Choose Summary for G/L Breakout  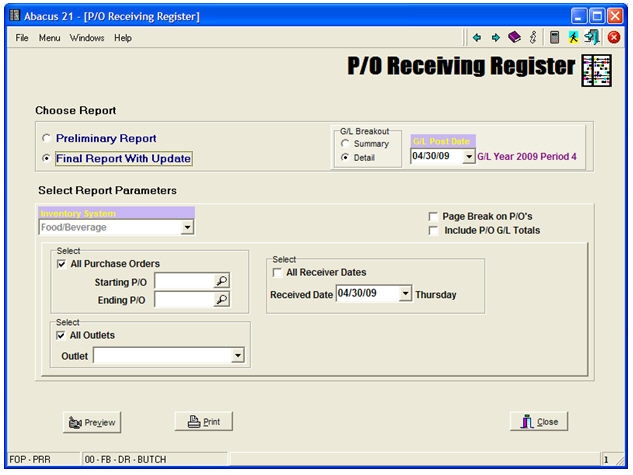click(x=345, y=144)
